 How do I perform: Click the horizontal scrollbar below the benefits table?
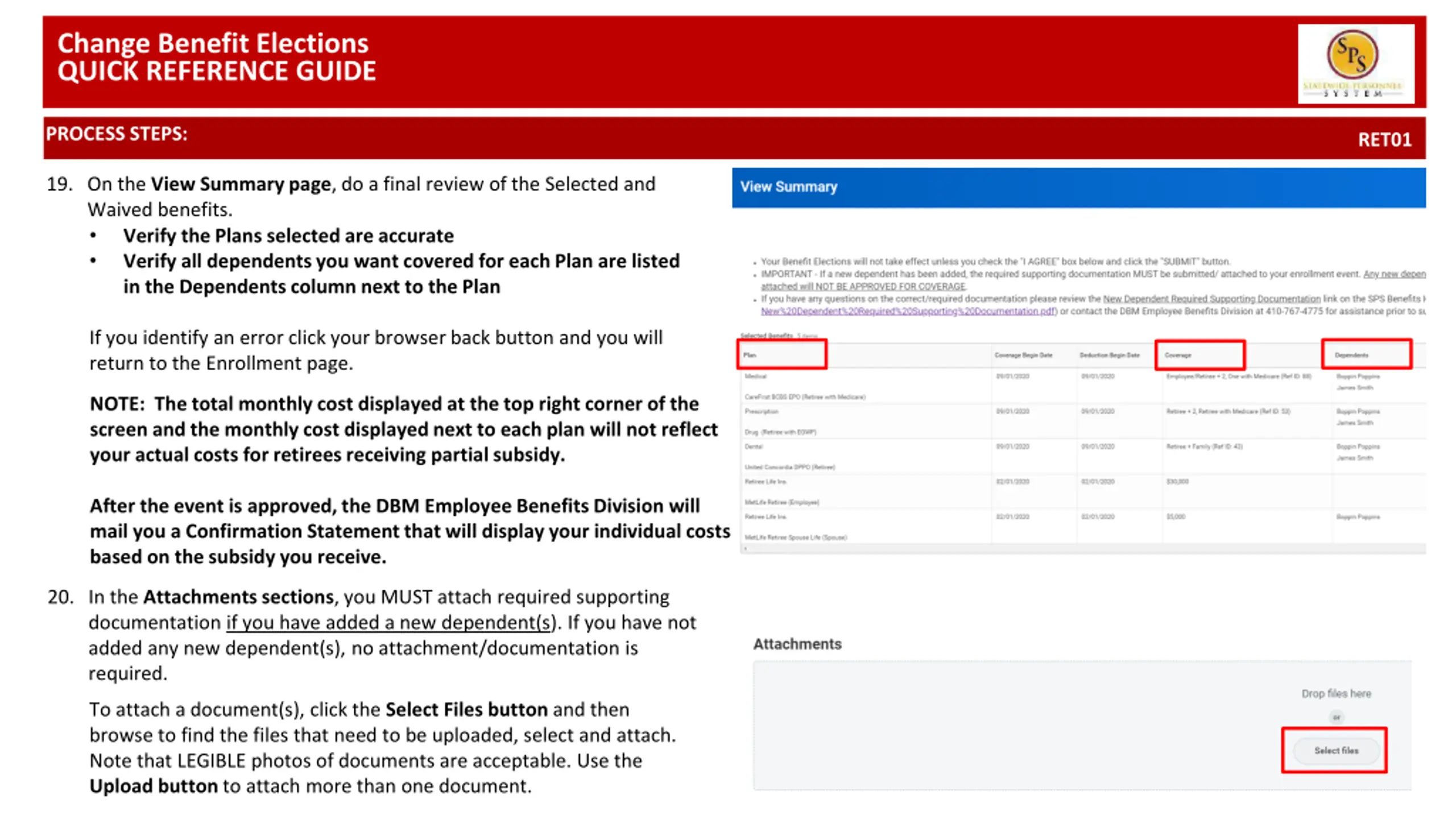1083,549
